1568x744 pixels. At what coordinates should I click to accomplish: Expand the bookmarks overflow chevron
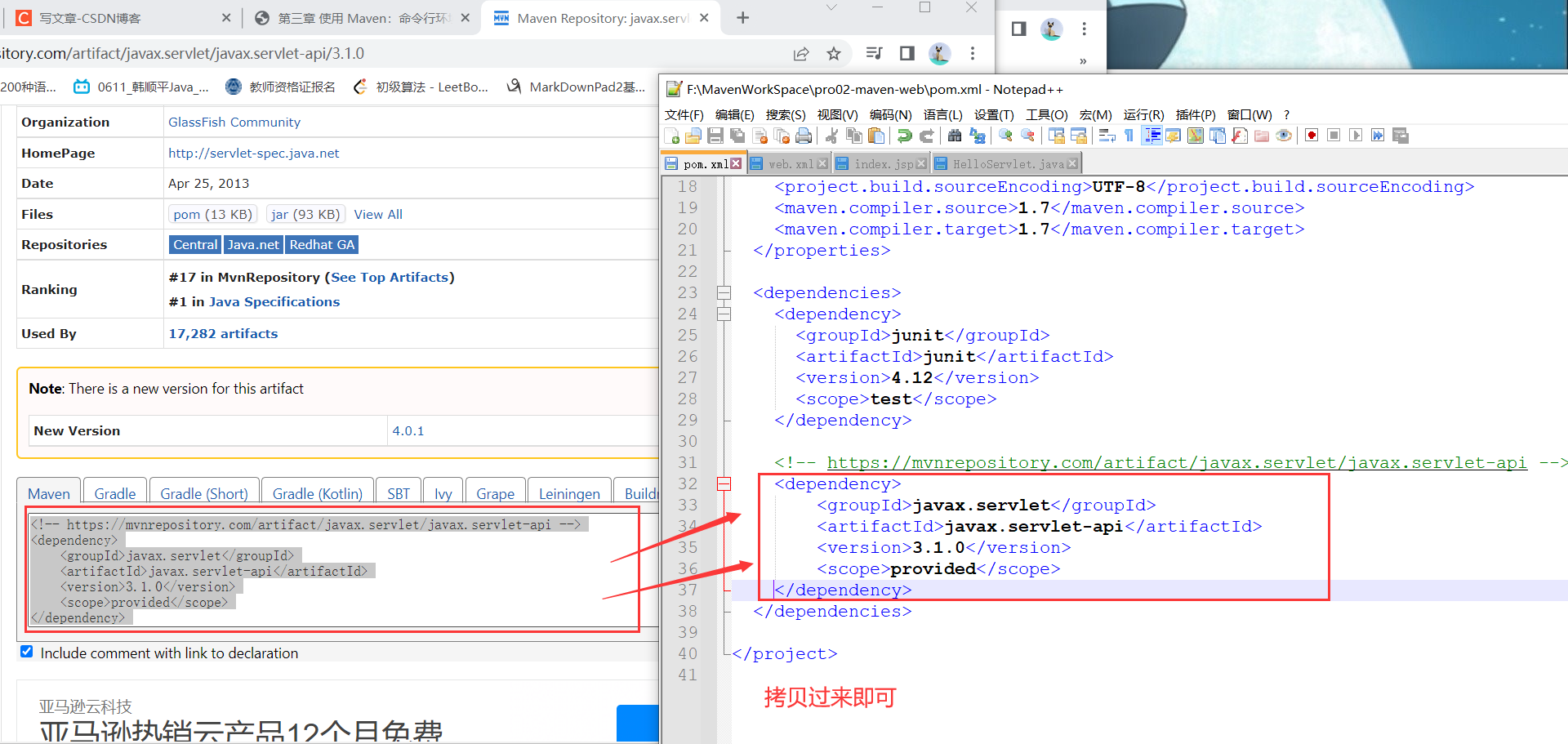[x=1083, y=61]
